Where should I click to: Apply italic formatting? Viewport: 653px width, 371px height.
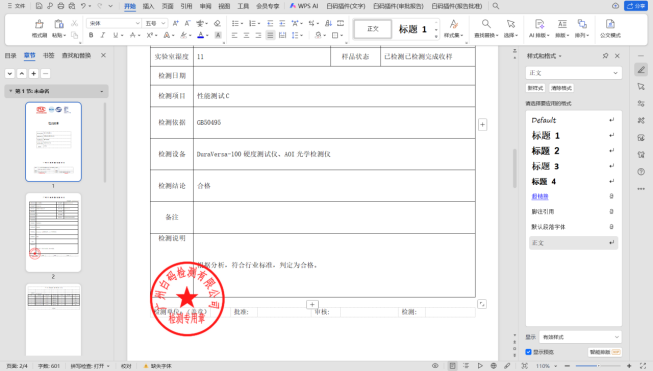[102, 35]
